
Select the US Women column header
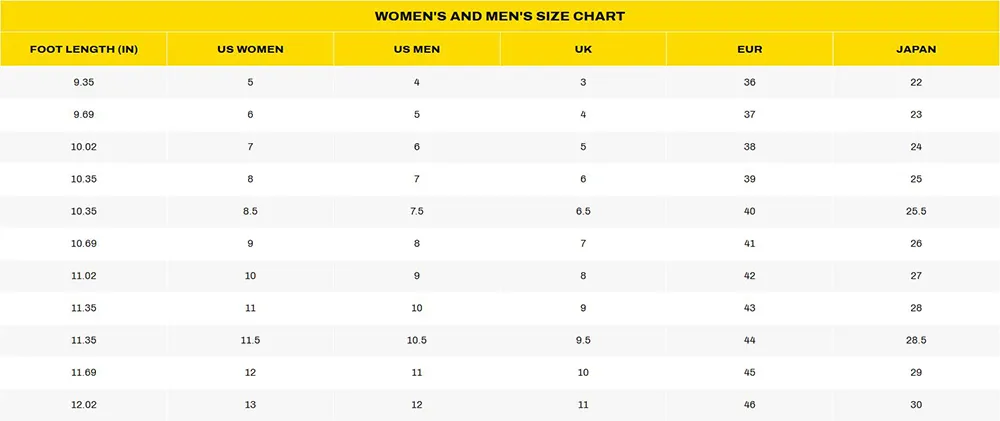tap(250, 49)
